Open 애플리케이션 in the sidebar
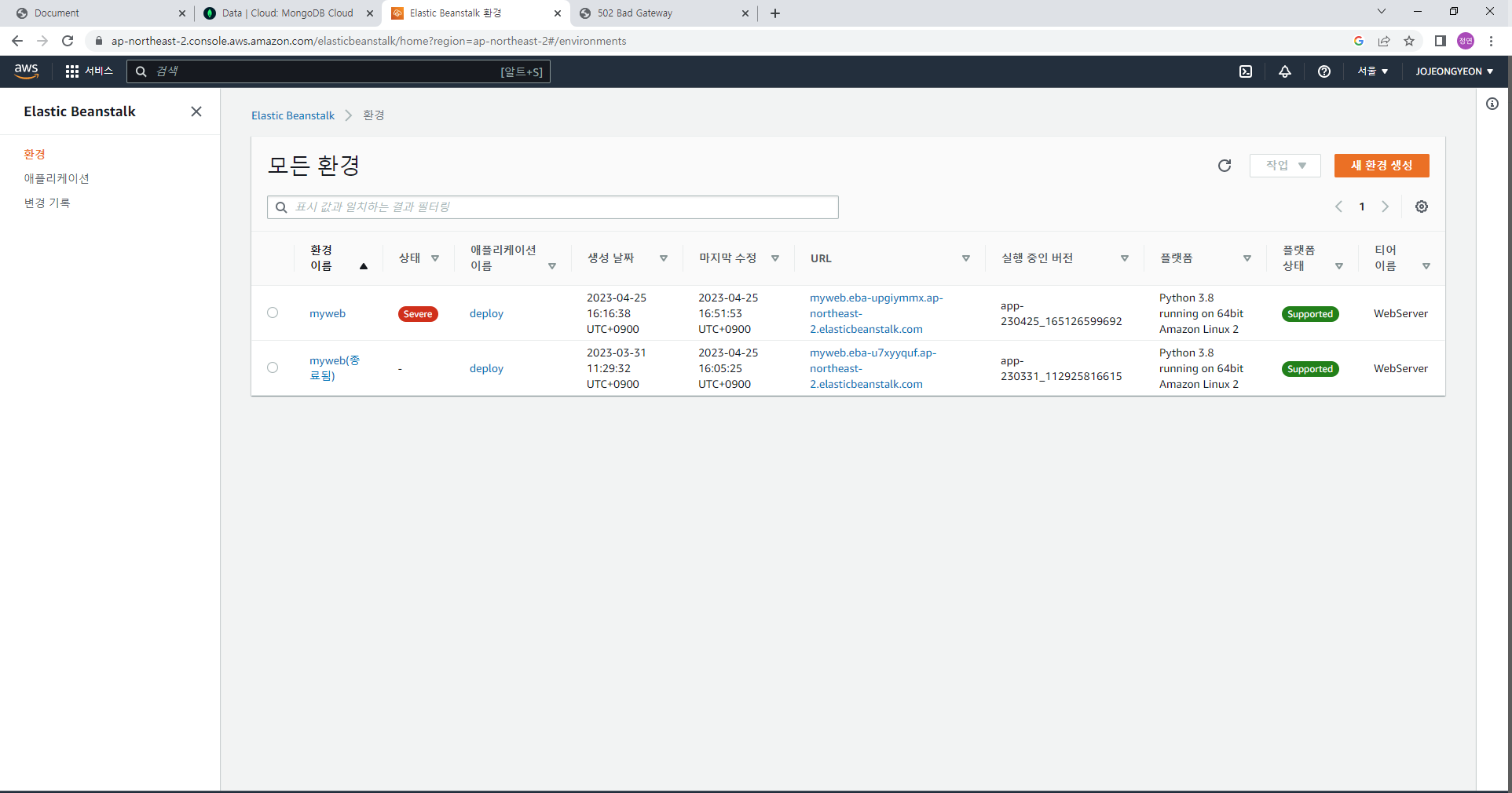The width and height of the screenshot is (1512, 793). [x=57, y=179]
